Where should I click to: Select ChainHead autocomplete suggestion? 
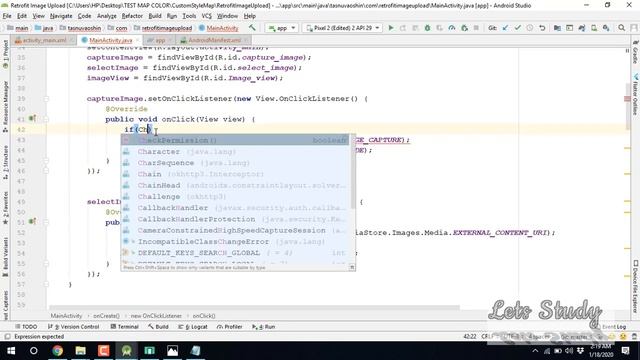pos(235,185)
